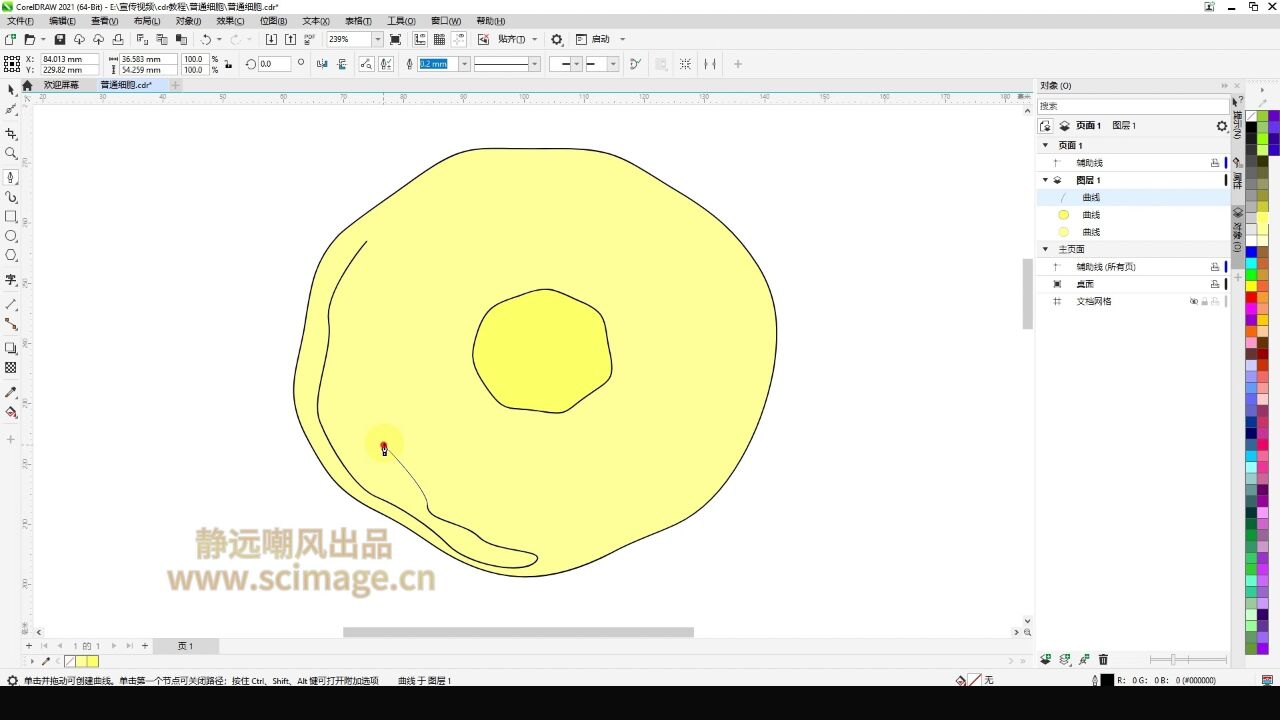This screenshot has height=720, width=1280.
Task: Switch to the 普通细胞.cdr tab
Action: [x=126, y=86]
